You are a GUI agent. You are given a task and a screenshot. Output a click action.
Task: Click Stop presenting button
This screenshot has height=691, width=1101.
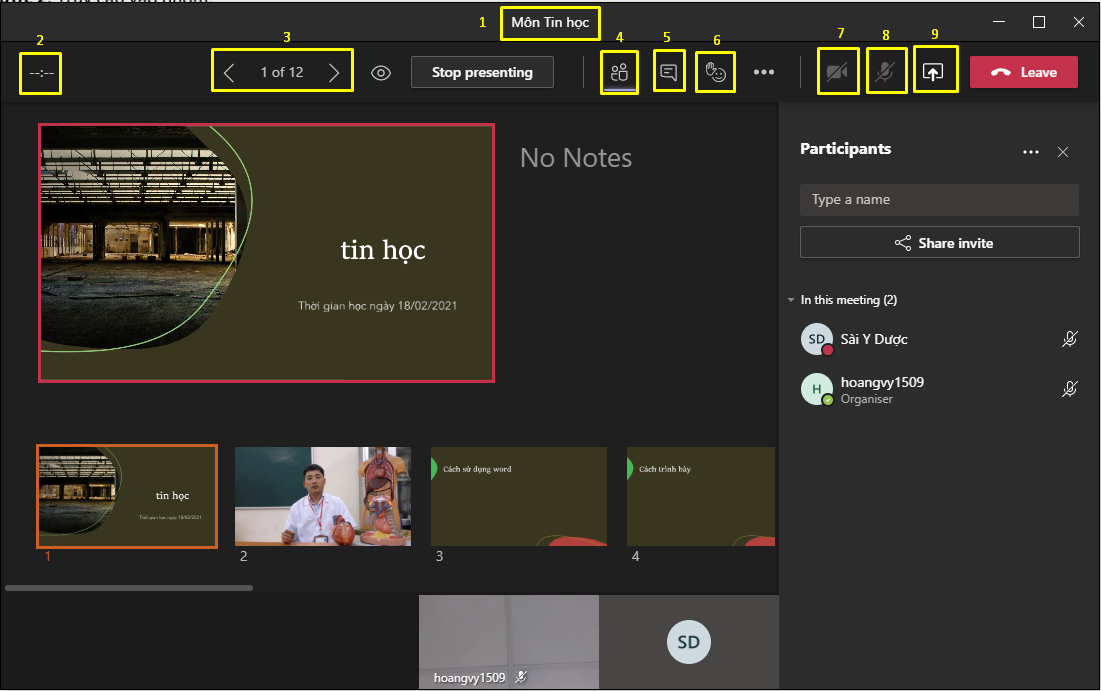click(482, 72)
